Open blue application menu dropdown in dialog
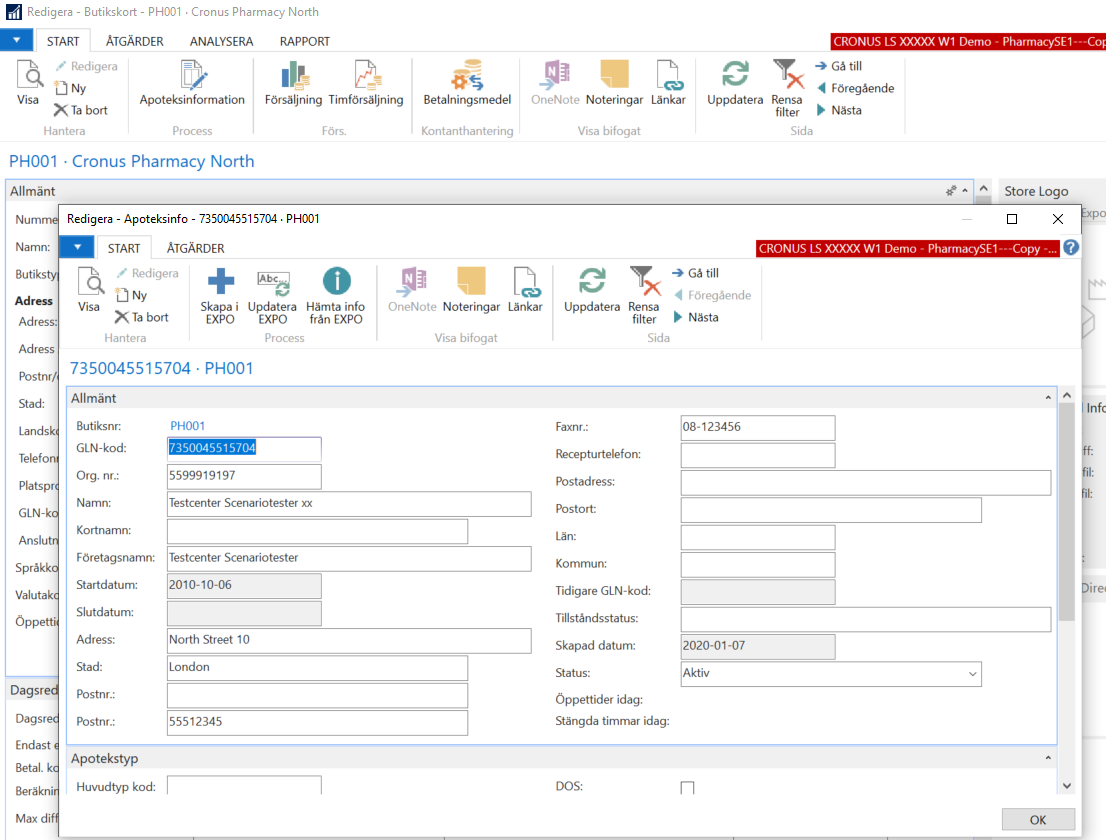Viewport: 1106px width, 840px height. click(x=76, y=247)
